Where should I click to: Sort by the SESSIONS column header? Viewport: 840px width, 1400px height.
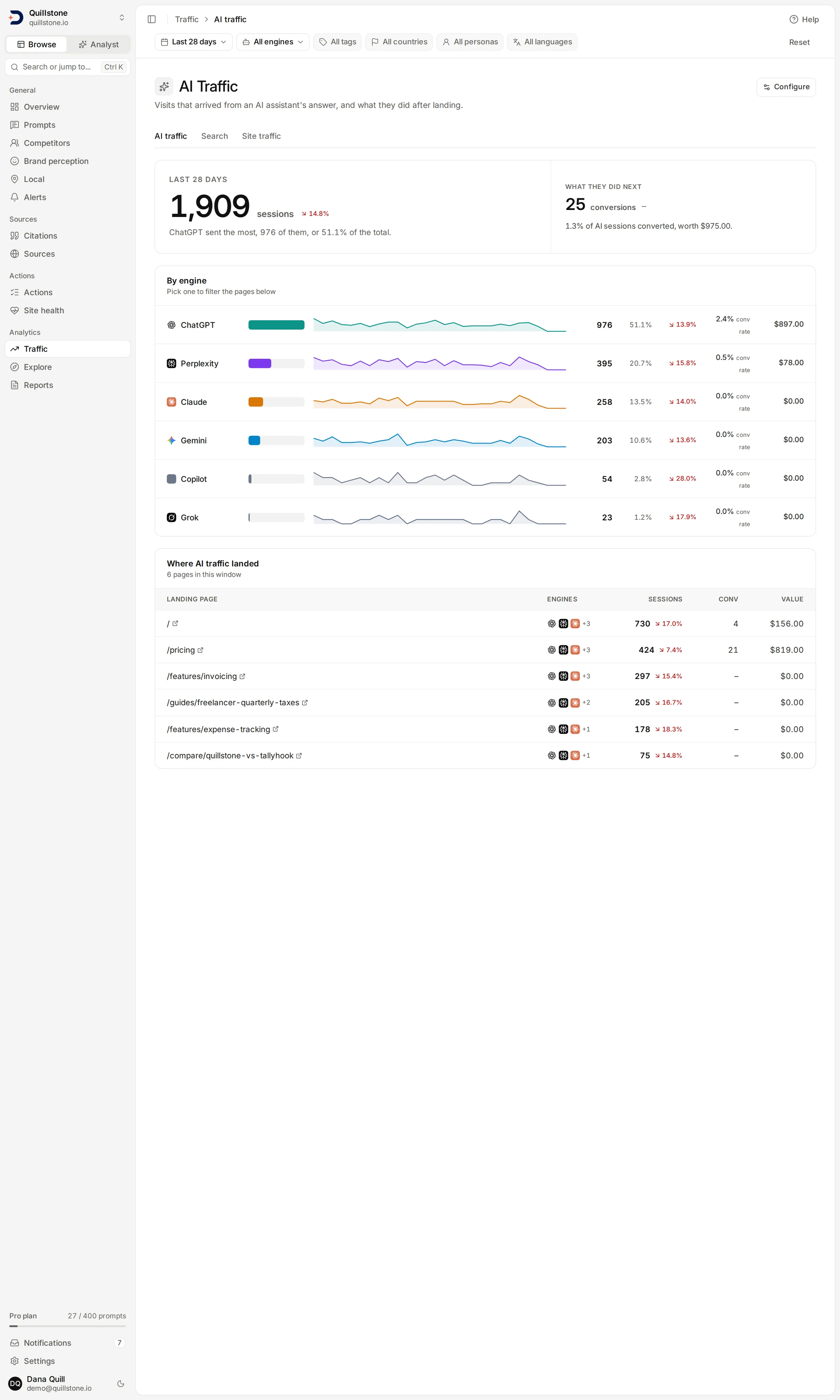(665, 599)
